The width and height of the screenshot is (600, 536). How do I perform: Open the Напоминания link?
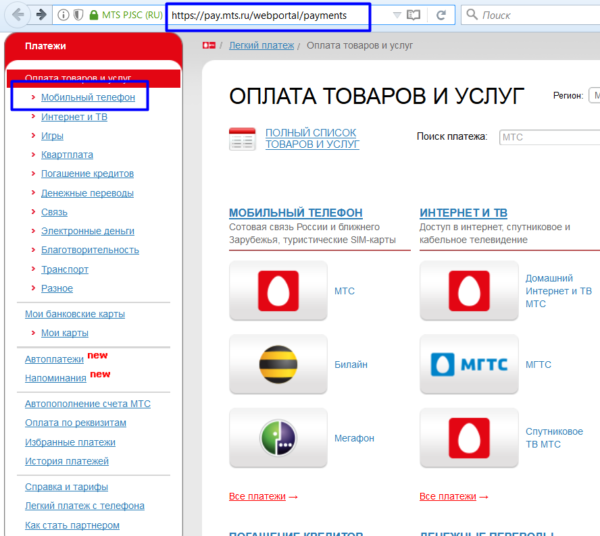[55, 378]
